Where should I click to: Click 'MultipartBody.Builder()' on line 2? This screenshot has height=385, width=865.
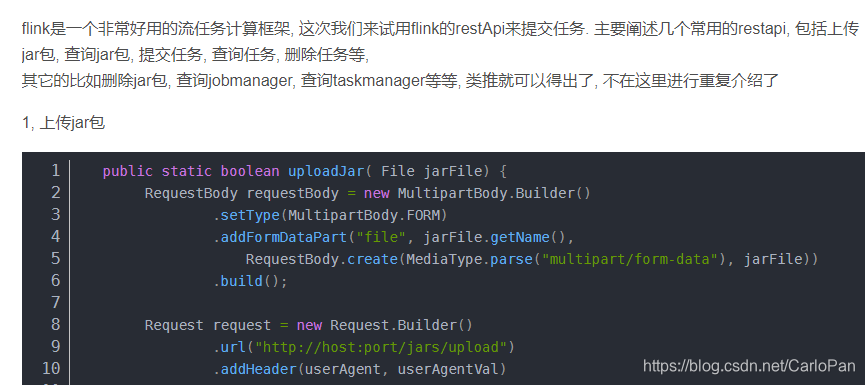click(494, 194)
